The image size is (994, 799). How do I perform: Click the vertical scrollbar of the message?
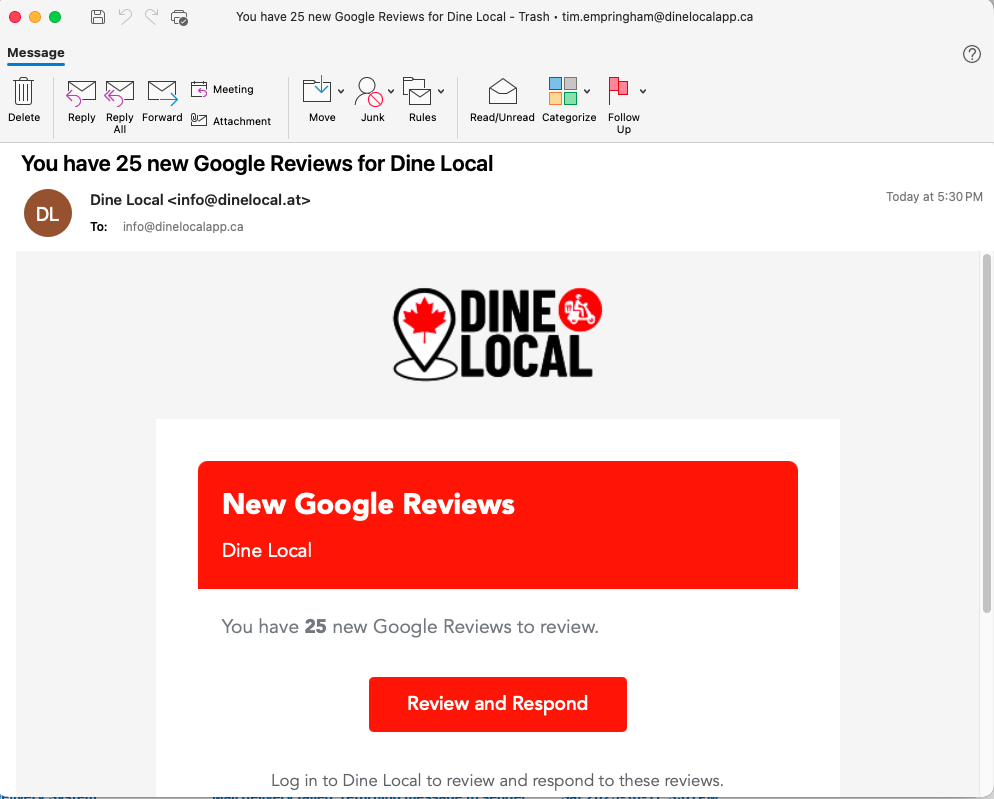986,432
